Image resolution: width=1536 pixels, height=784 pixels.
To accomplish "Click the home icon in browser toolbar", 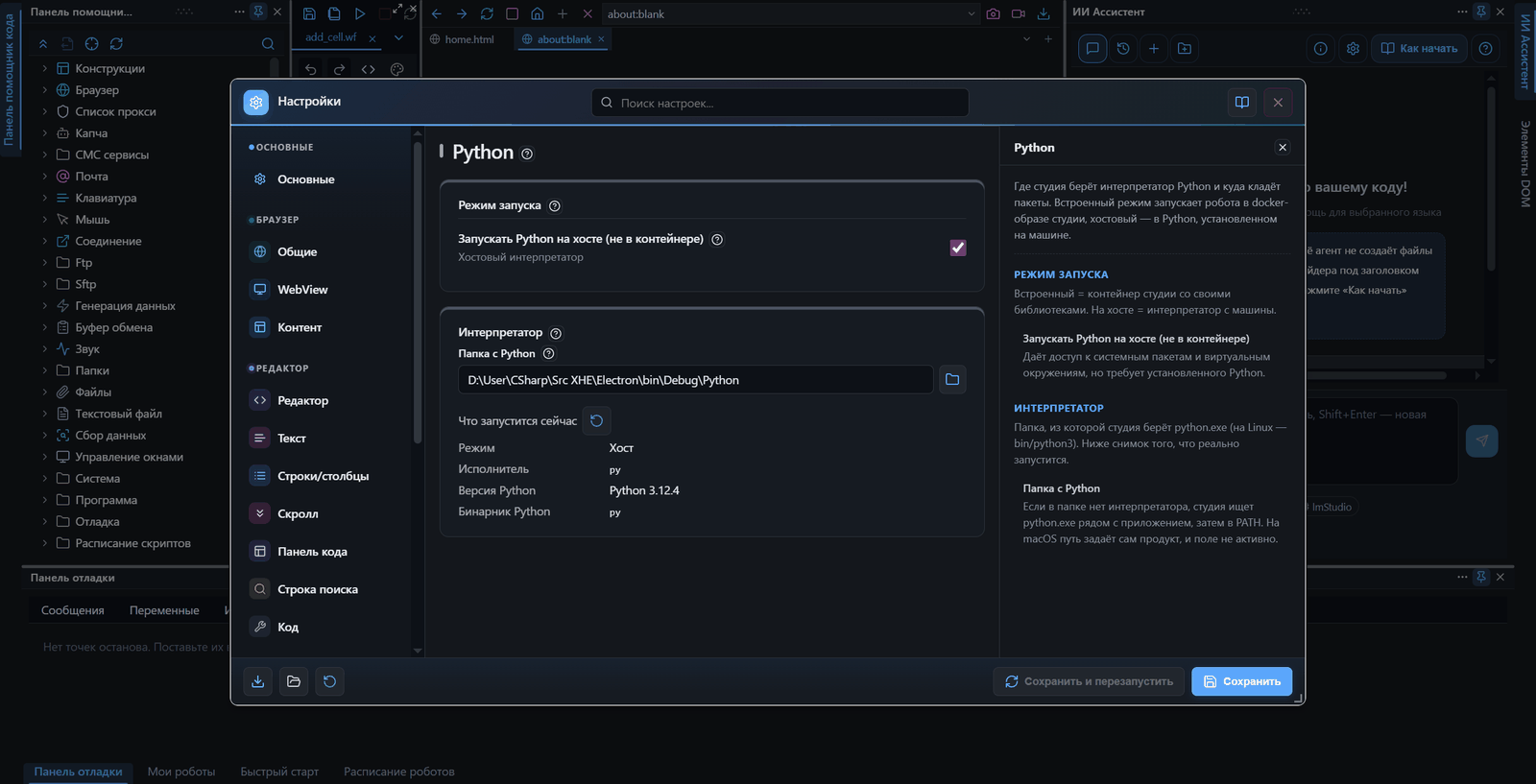I will [538, 14].
